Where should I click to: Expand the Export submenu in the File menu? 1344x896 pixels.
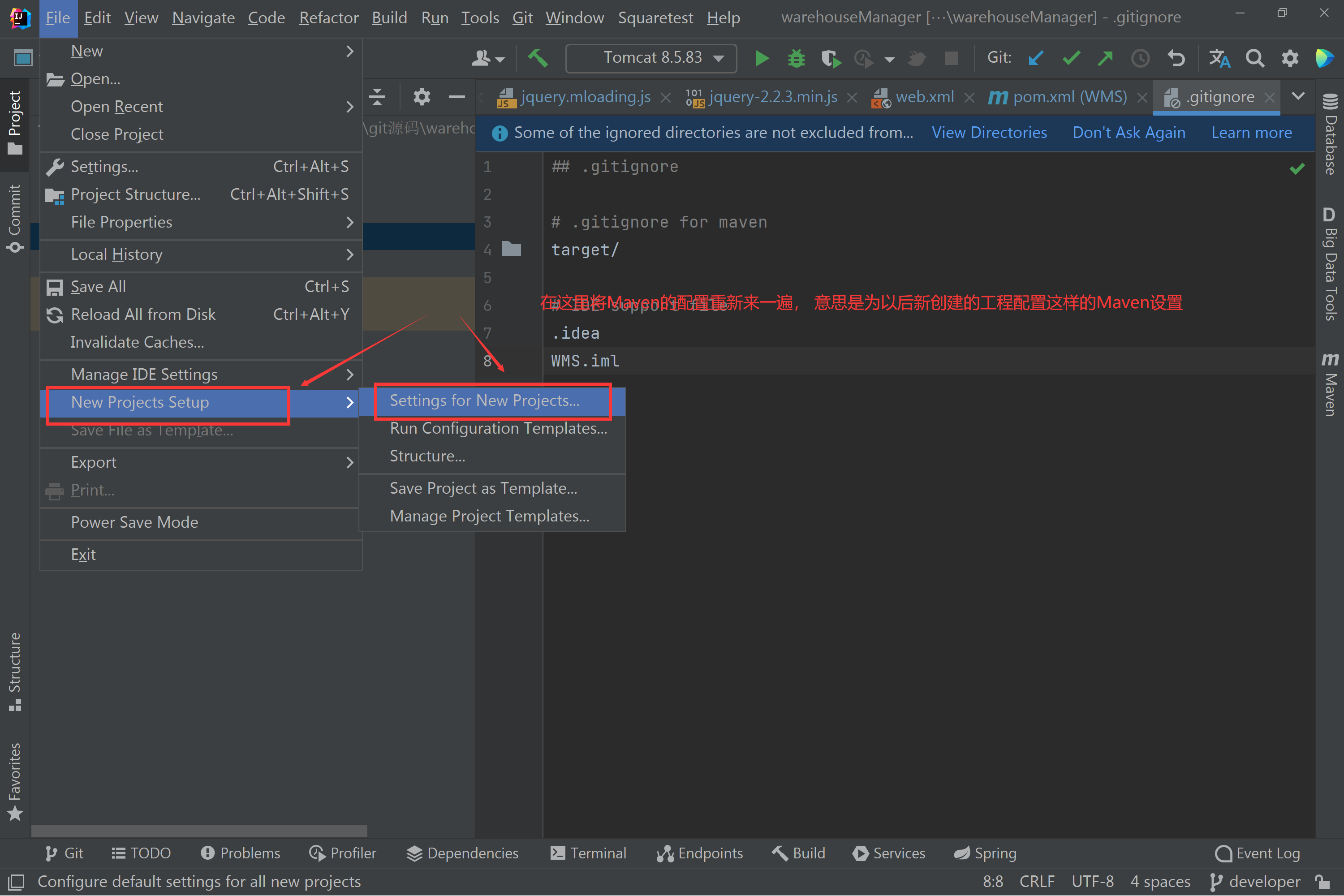(94, 462)
